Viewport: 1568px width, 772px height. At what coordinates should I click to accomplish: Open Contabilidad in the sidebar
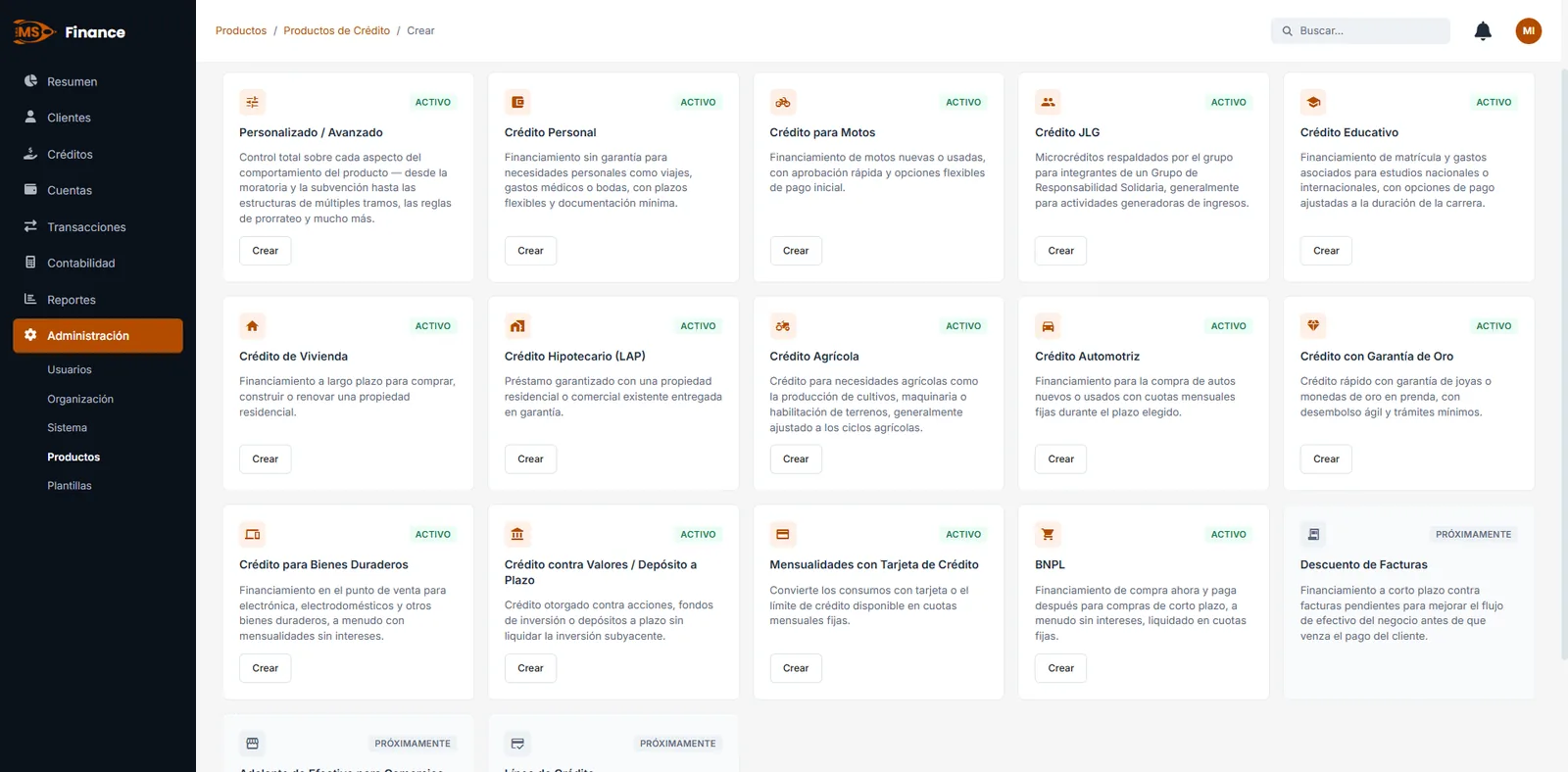pos(98,264)
